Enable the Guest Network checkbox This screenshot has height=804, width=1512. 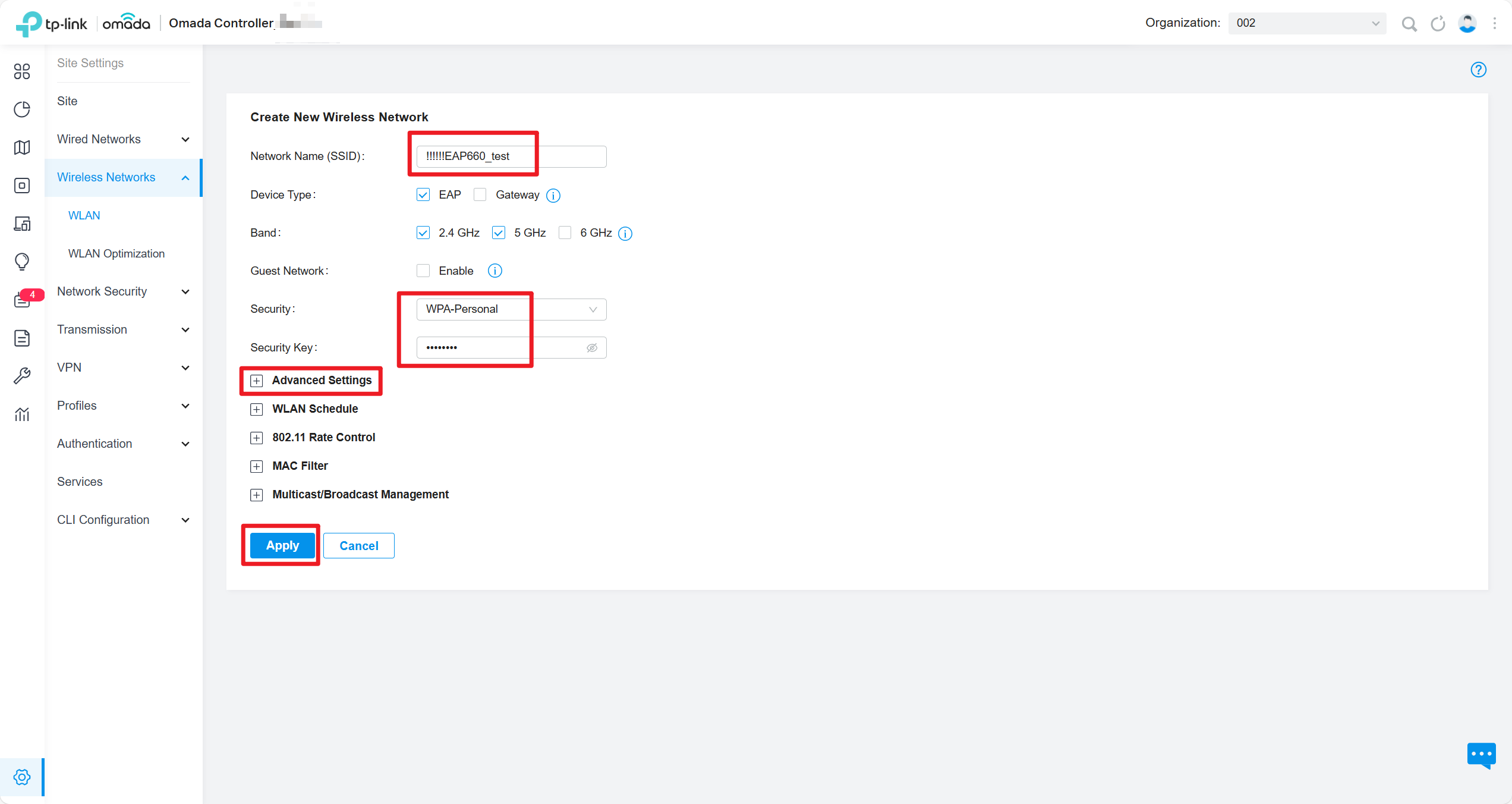423,271
